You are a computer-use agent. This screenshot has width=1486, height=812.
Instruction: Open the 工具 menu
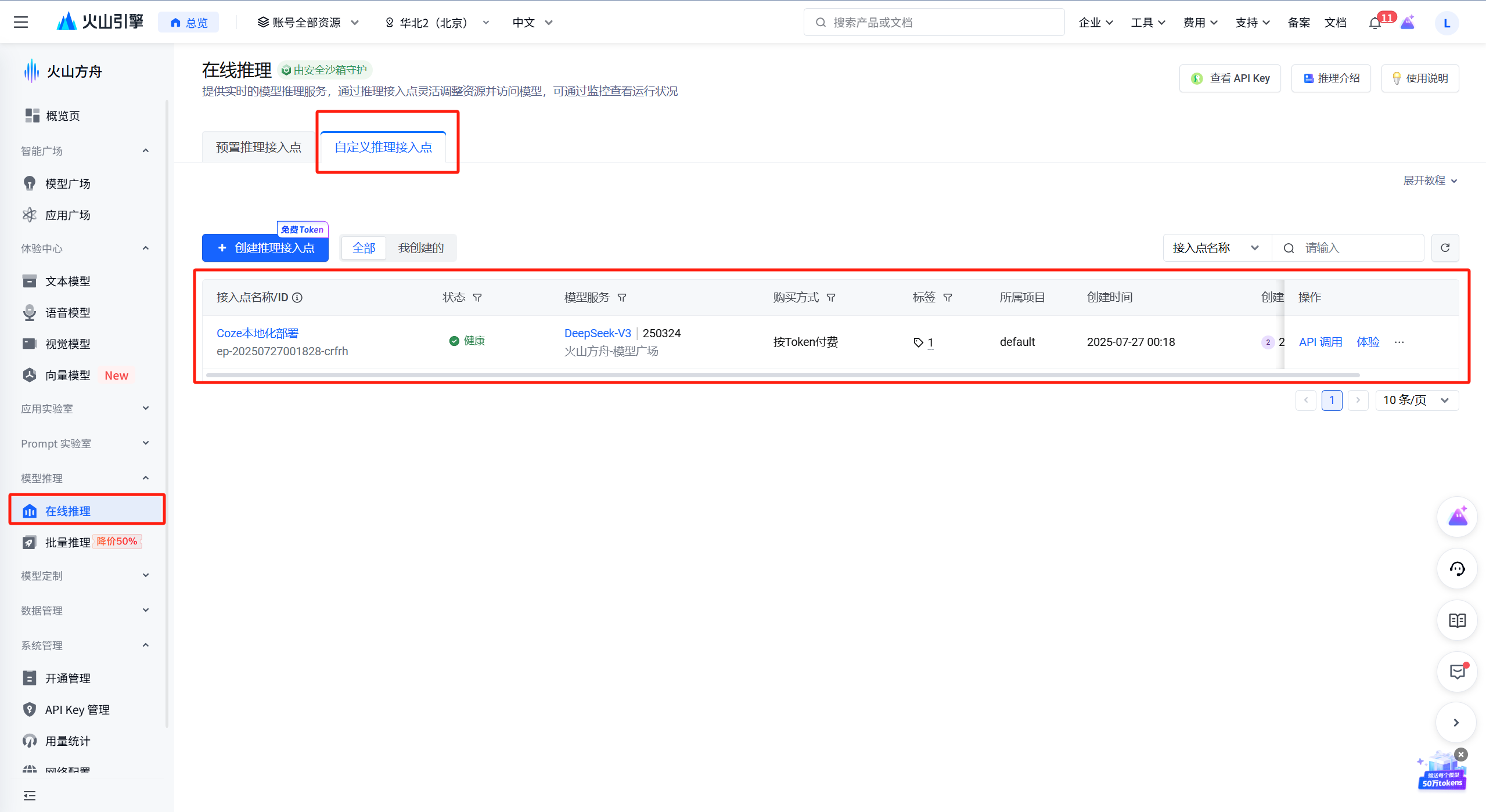pyautogui.click(x=1148, y=23)
